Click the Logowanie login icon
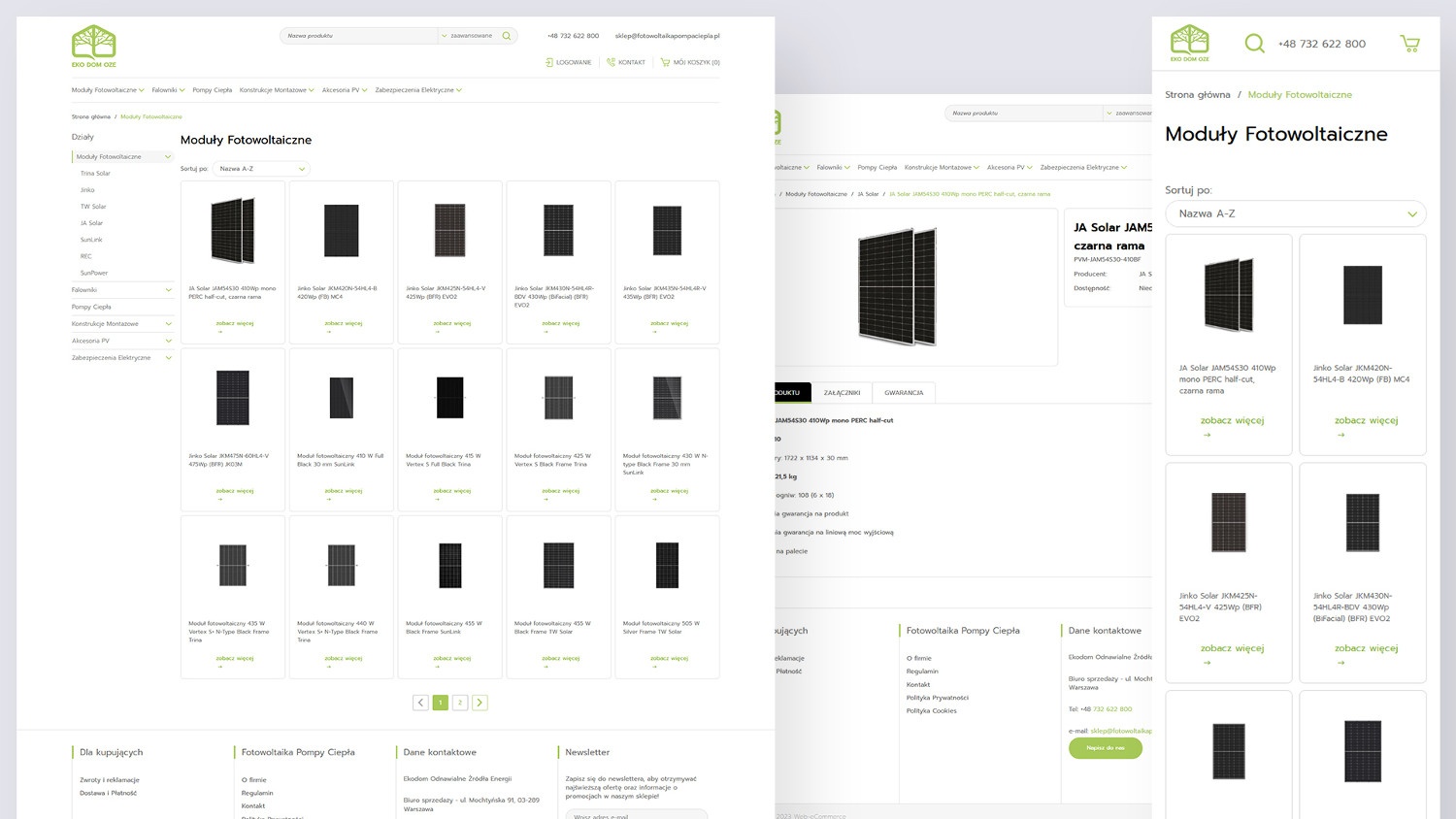This screenshot has height=819, width=1456. tap(549, 62)
